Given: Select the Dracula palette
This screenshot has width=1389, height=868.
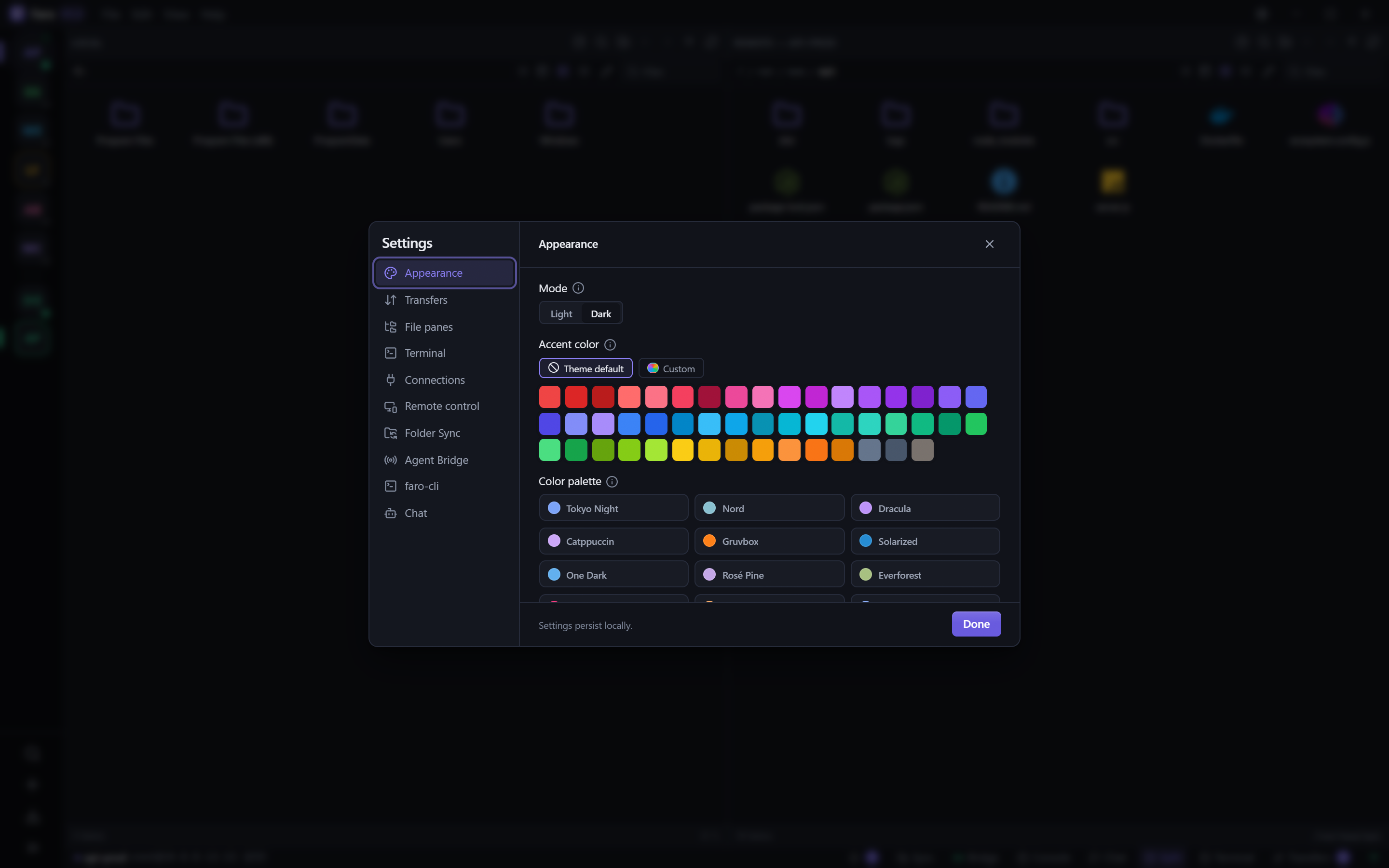Looking at the screenshot, I should 925,508.
